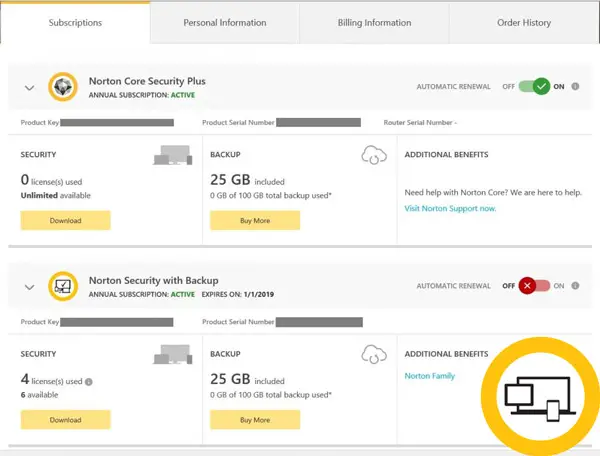Turn on automatic renewal for Norton Security with Backup
The height and width of the screenshot is (456, 600).
point(534,286)
